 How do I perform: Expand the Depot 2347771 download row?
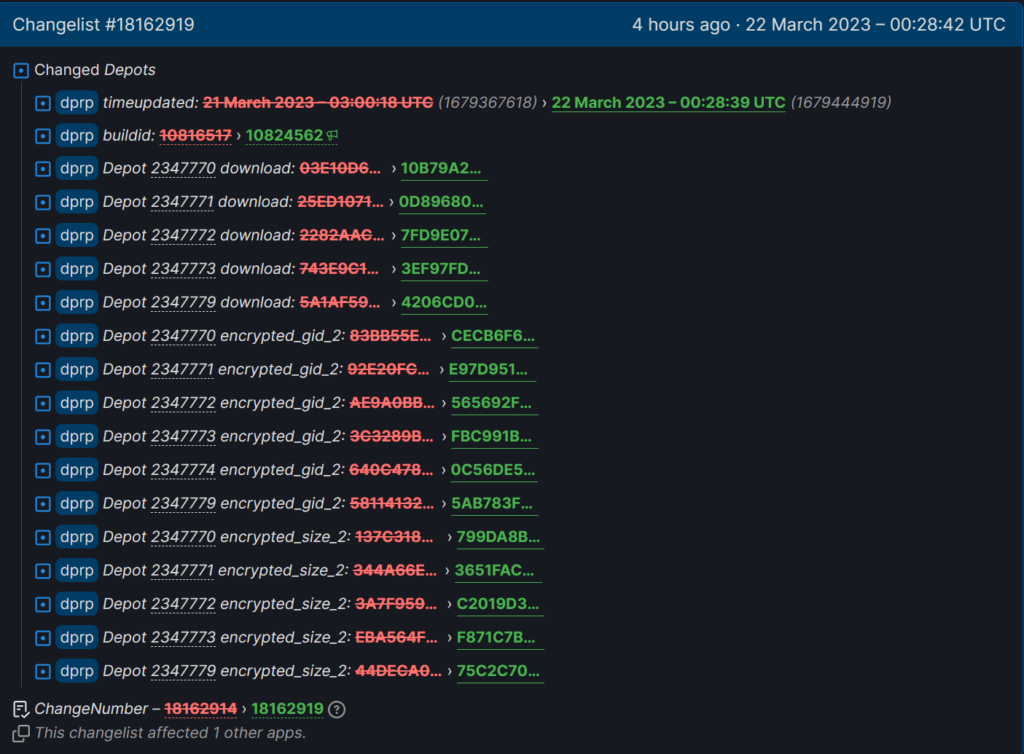point(42,202)
